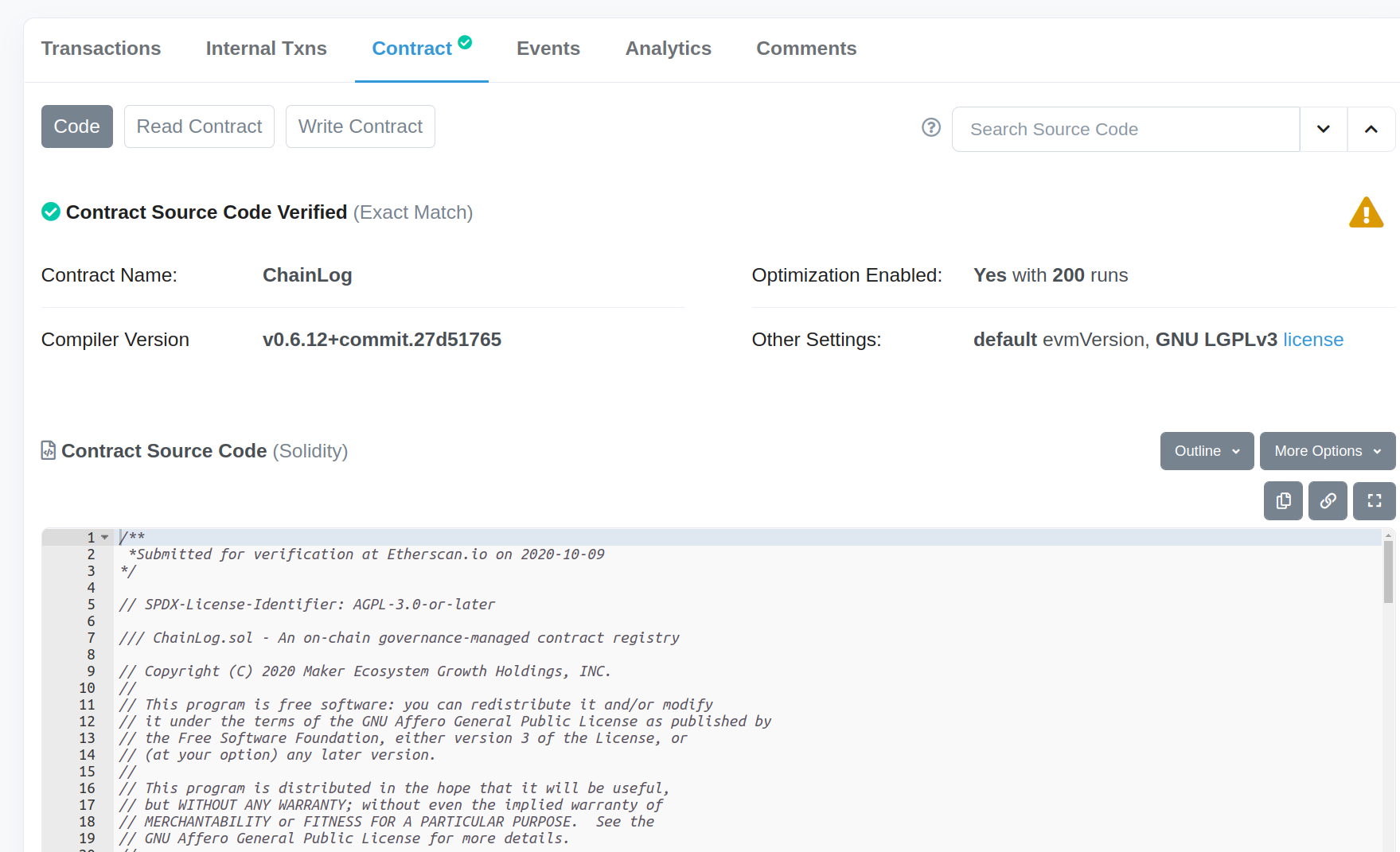This screenshot has width=1400, height=852.
Task: Click line 9 Copyright Maker comment
Action: (365, 671)
